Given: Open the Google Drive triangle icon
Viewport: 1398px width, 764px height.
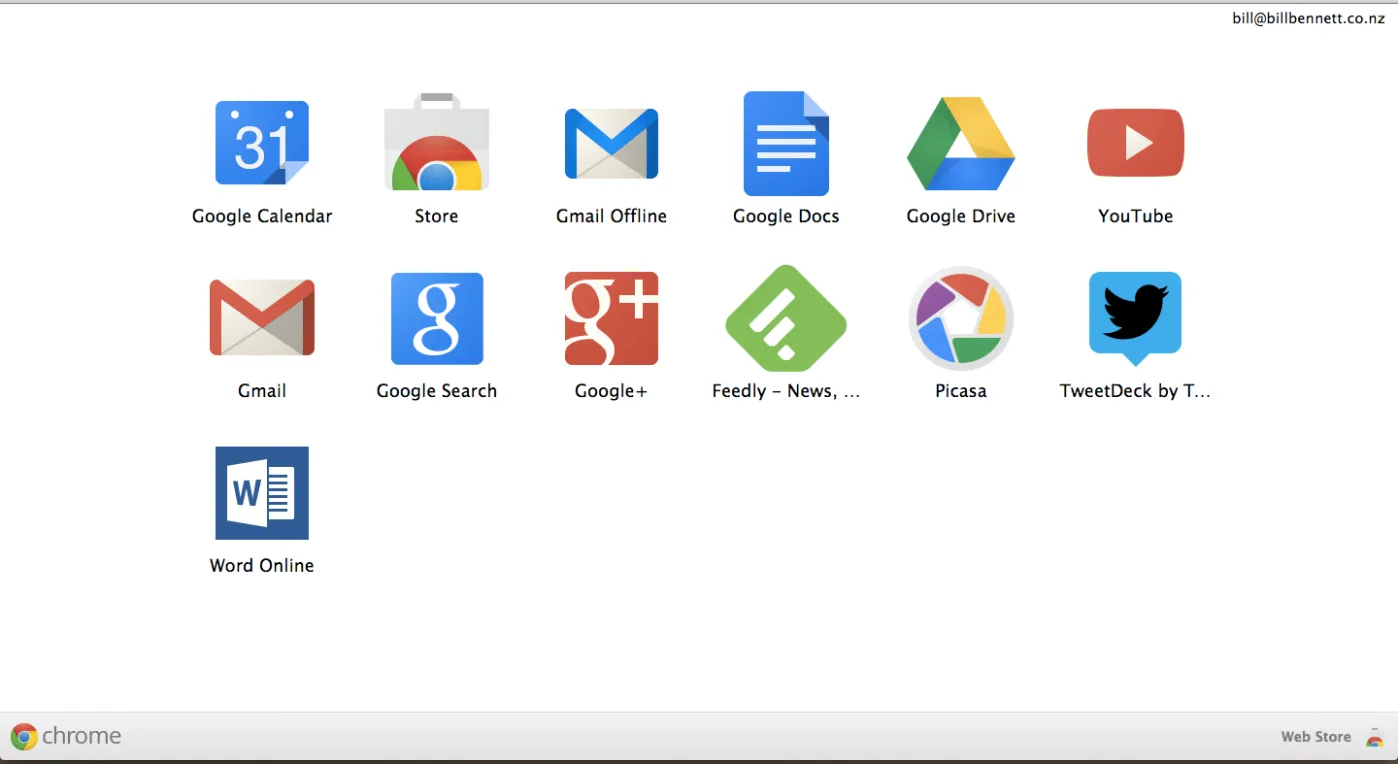Looking at the screenshot, I should [x=961, y=143].
